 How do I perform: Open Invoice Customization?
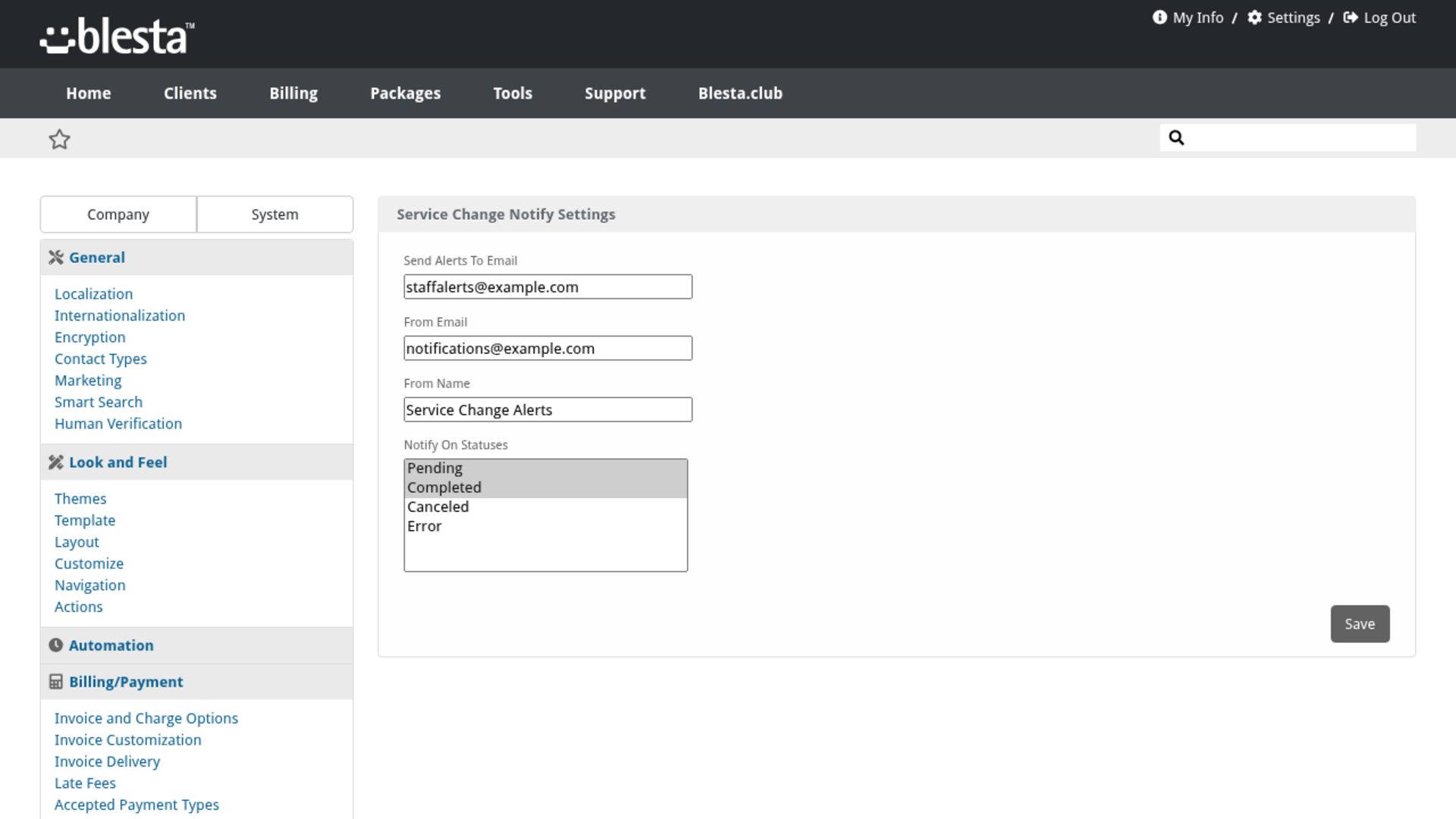point(128,740)
